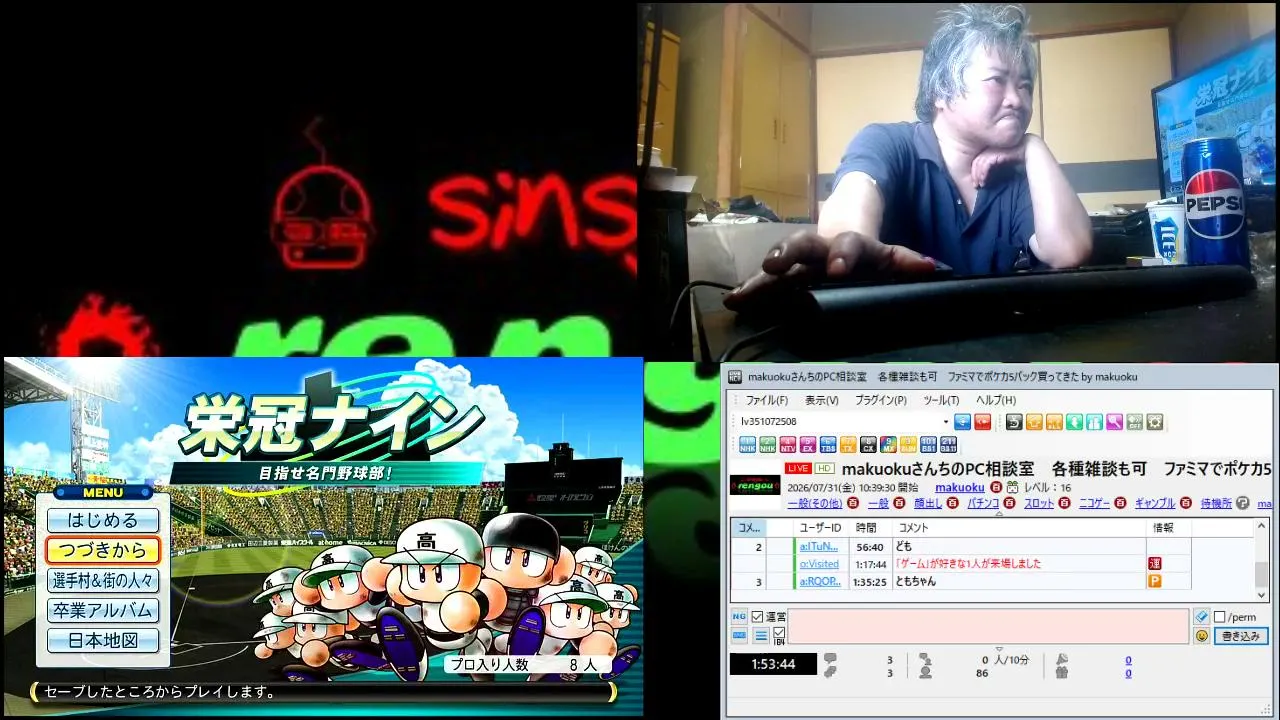Click the first orange toolbar icon
This screenshot has width=1280, height=720.
pos(1034,422)
